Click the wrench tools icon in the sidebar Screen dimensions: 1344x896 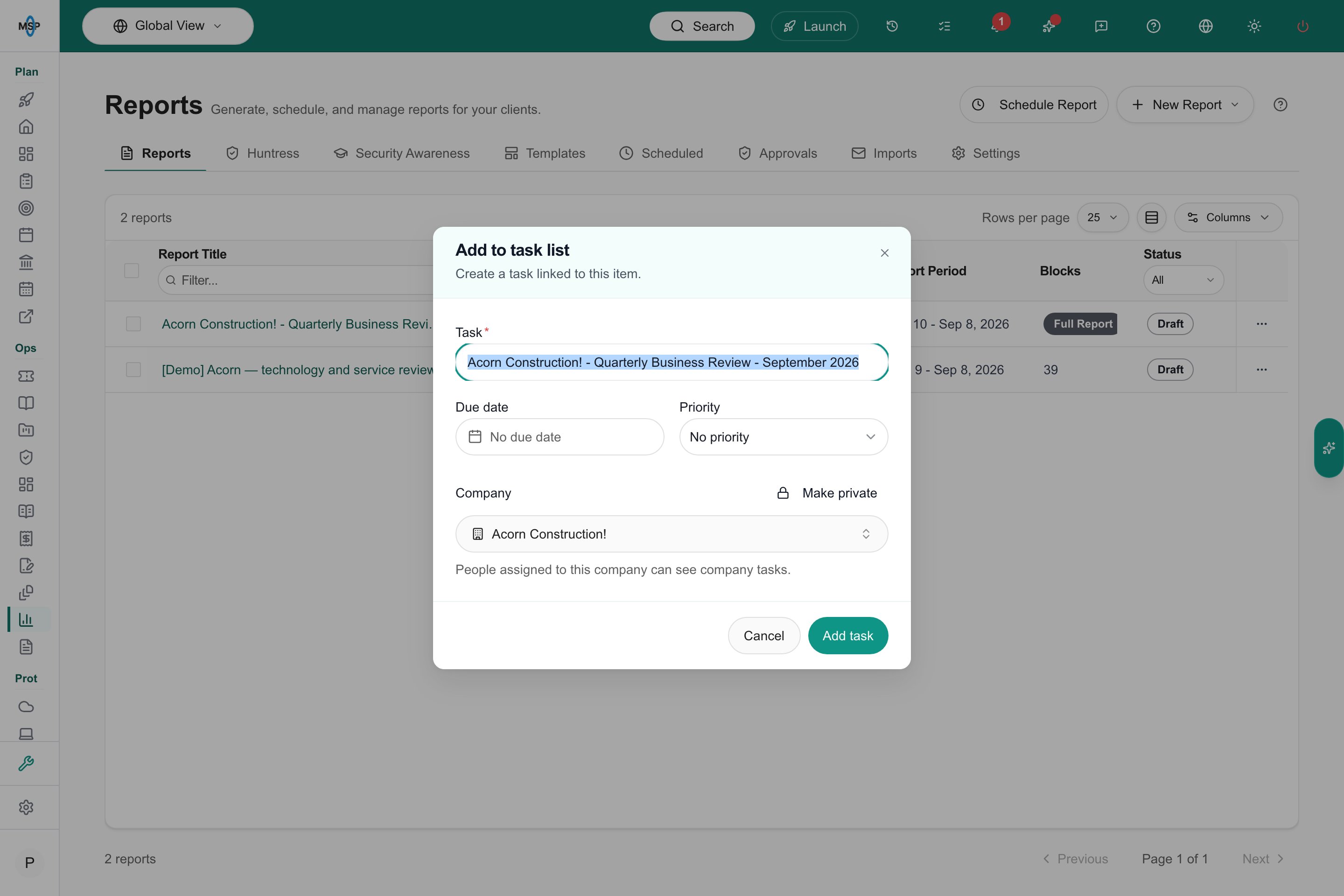pyautogui.click(x=26, y=763)
